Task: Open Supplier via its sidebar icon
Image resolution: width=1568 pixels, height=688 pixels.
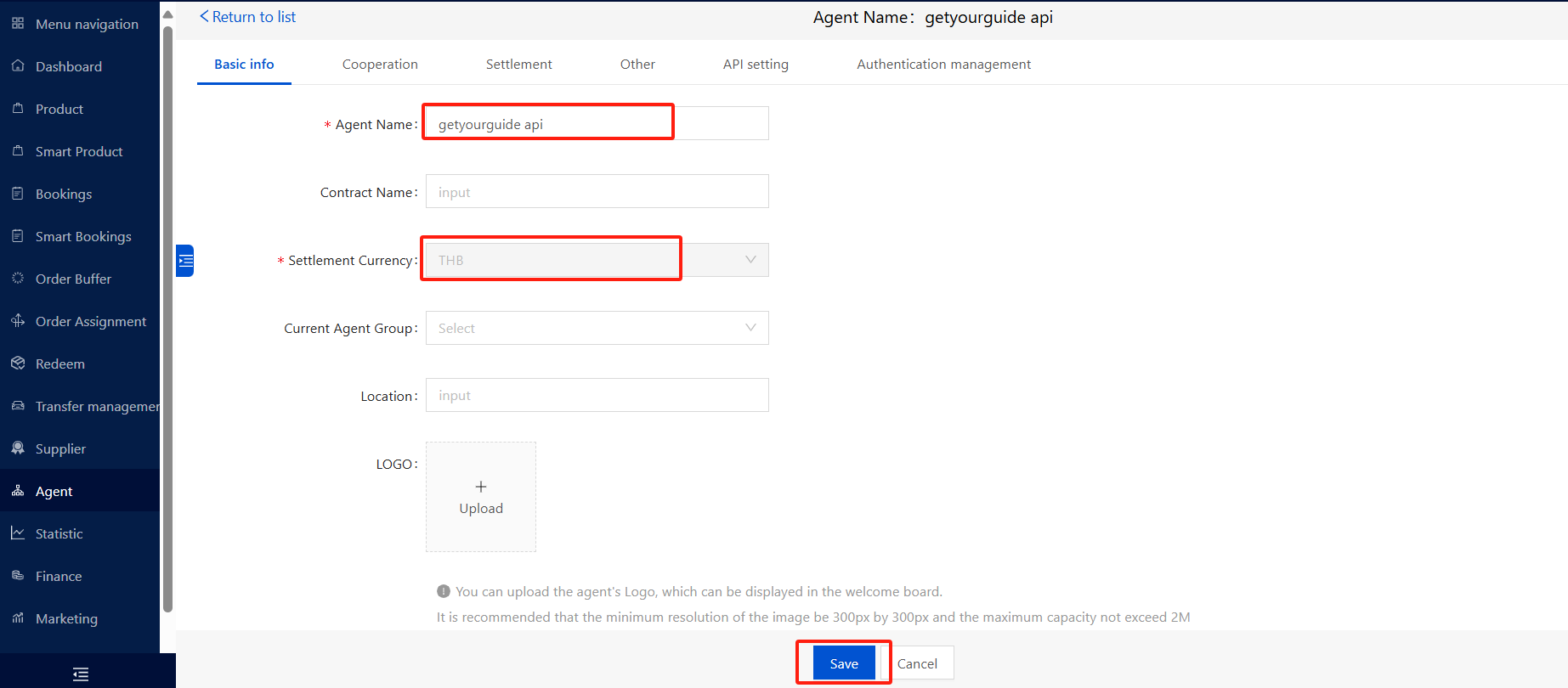Action: click(x=18, y=448)
